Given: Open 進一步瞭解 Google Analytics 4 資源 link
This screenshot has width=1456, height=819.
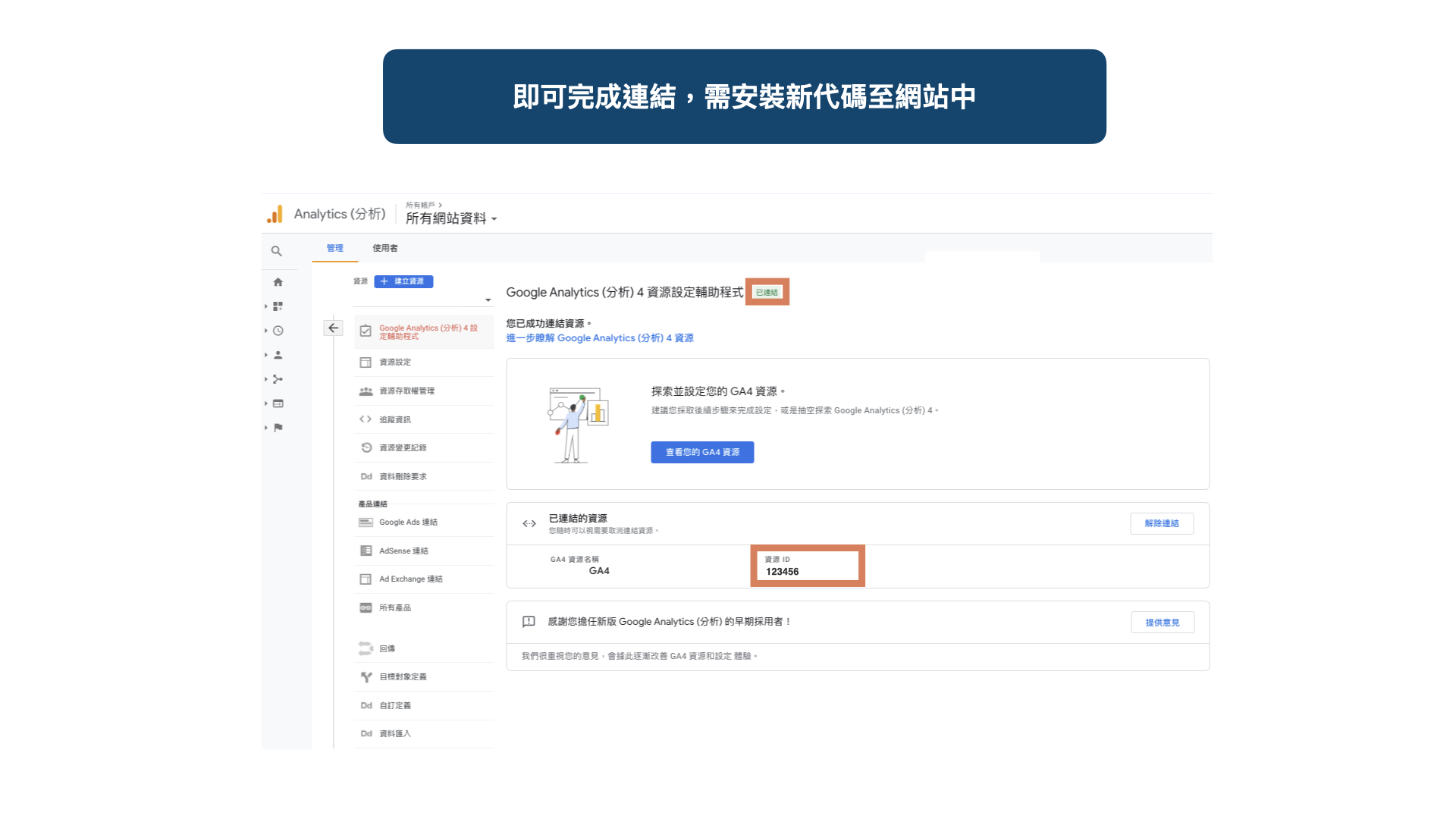Looking at the screenshot, I should coord(600,338).
